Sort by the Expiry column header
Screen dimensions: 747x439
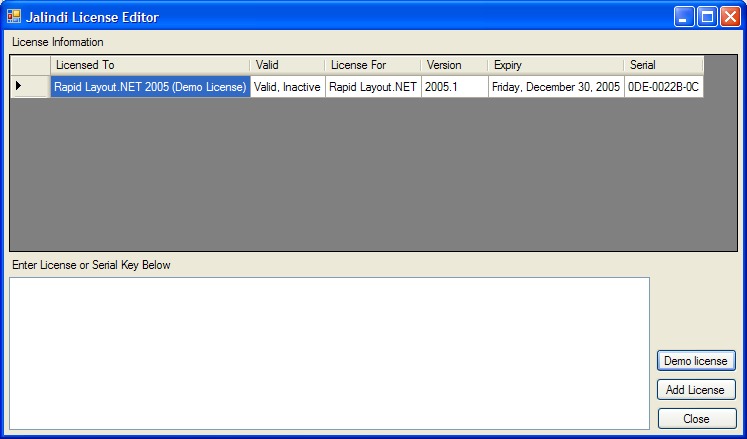pos(556,65)
